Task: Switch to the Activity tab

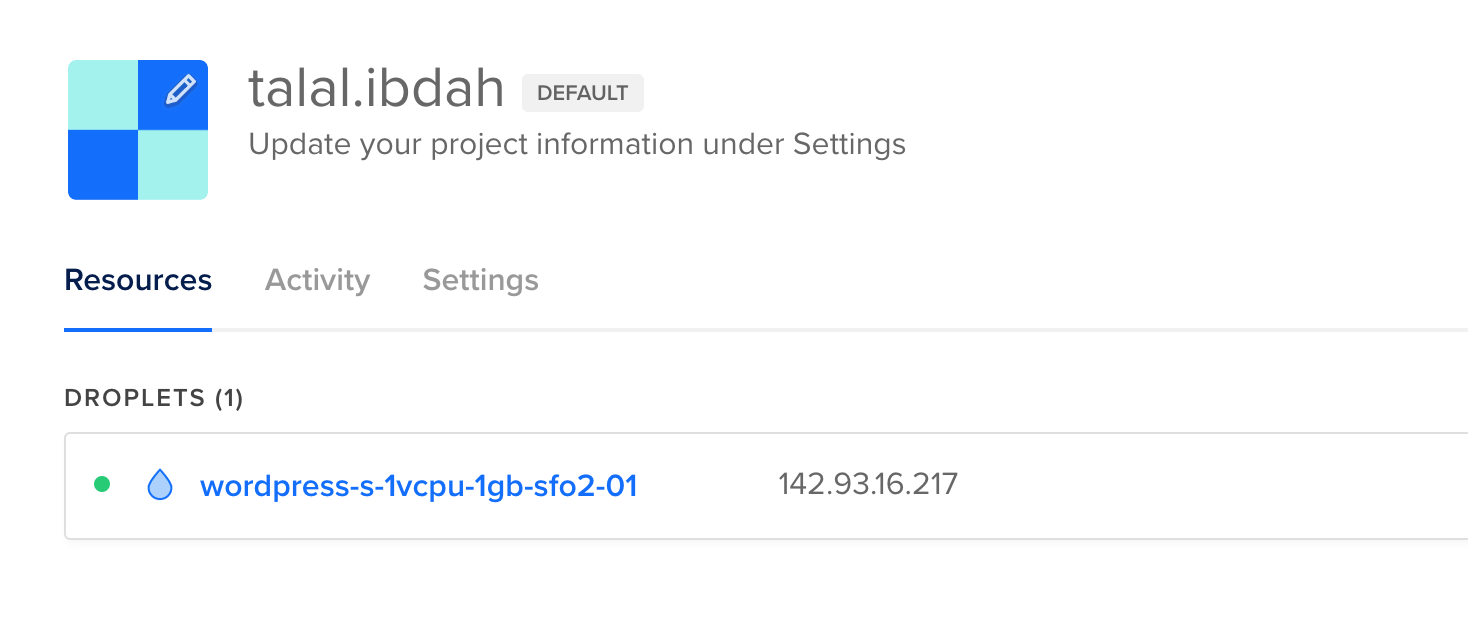Action: click(317, 280)
